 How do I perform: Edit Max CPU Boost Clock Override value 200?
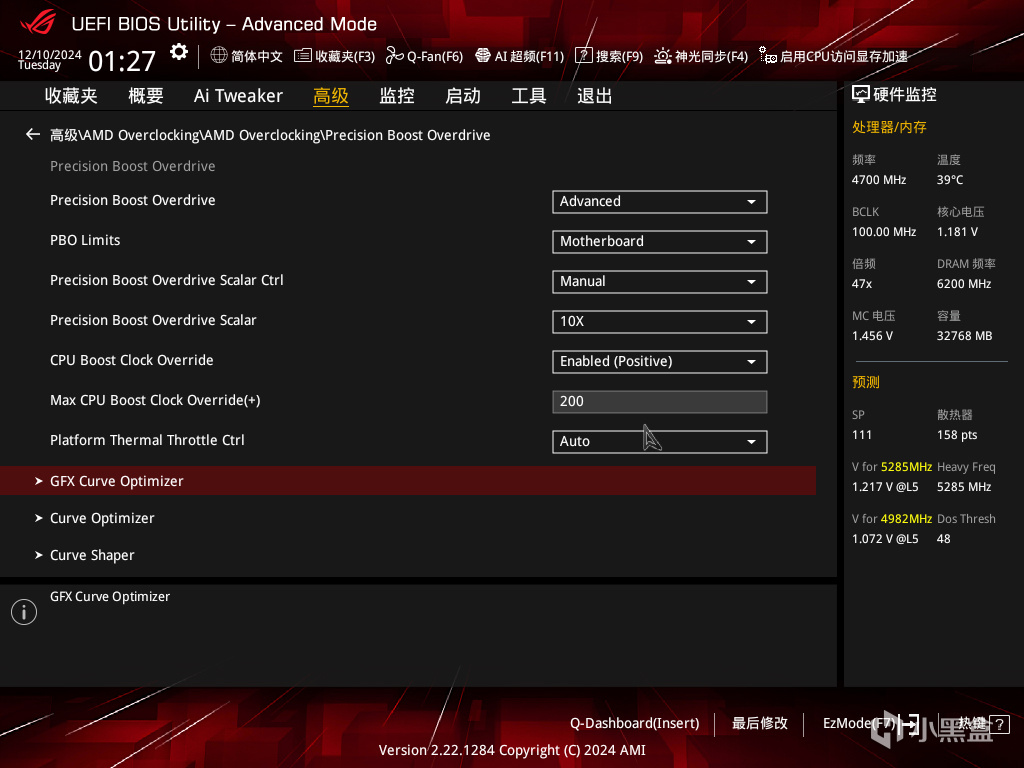coord(660,402)
